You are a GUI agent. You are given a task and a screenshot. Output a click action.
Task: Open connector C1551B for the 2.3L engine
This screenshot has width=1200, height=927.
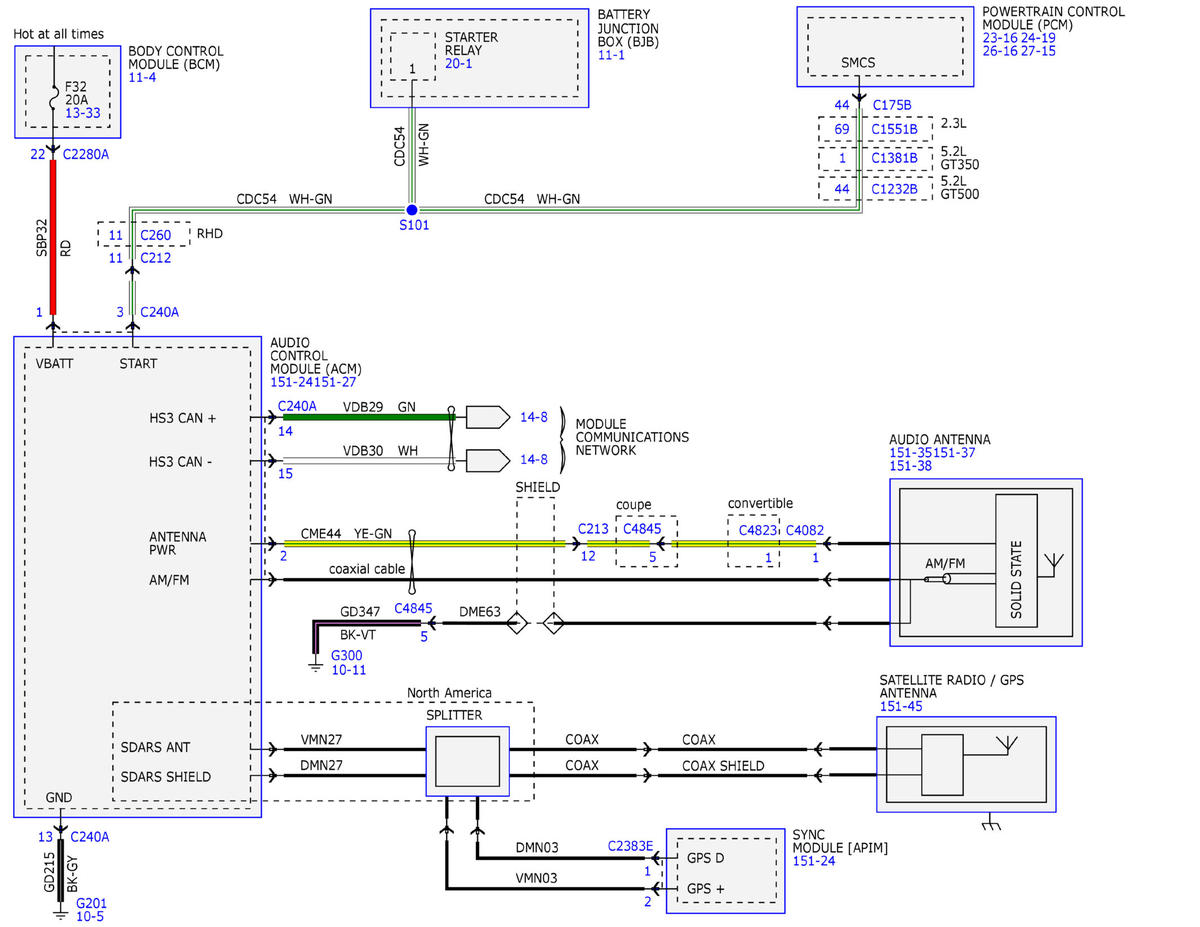pyautogui.click(x=895, y=131)
